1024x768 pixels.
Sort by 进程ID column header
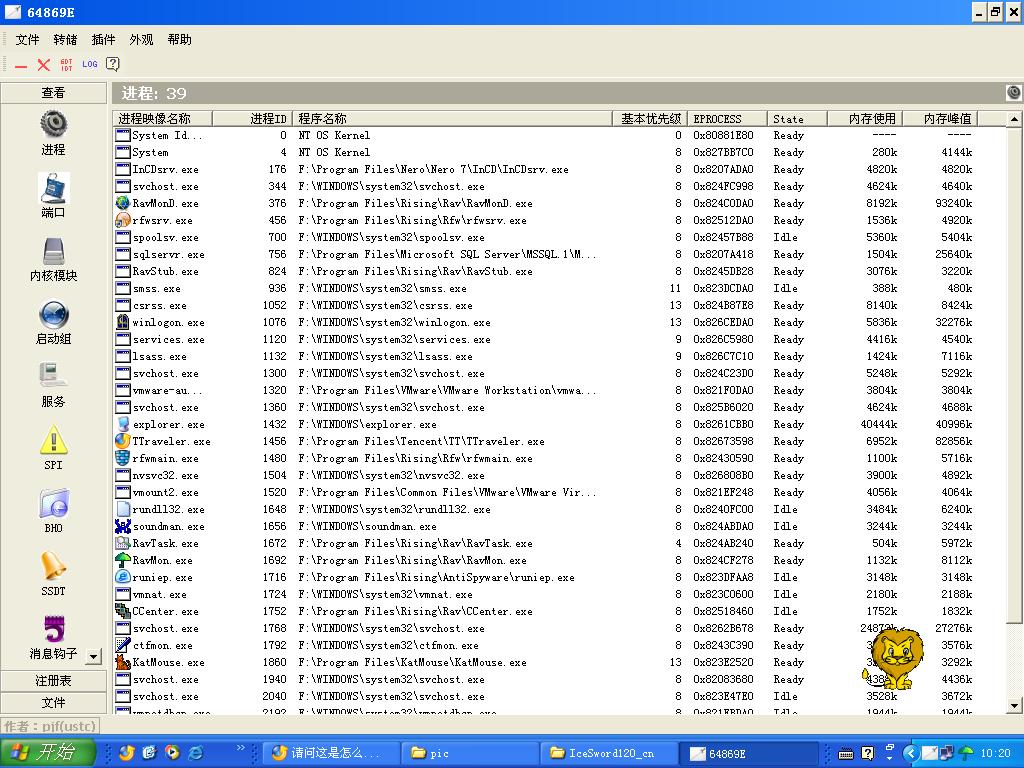(x=251, y=118)
